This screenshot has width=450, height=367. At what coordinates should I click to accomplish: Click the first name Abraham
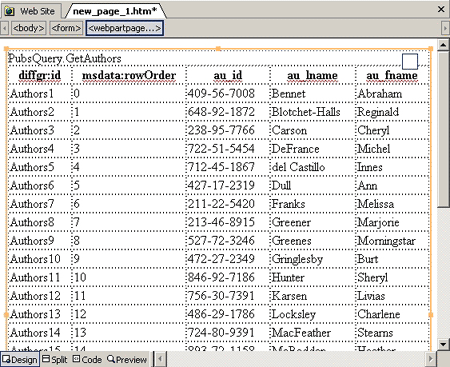380,94
